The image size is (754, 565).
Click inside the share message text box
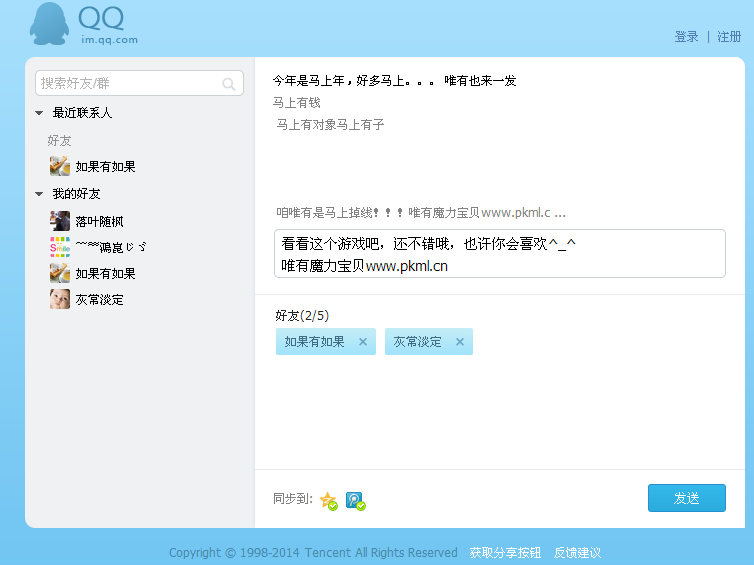[499, 254]
